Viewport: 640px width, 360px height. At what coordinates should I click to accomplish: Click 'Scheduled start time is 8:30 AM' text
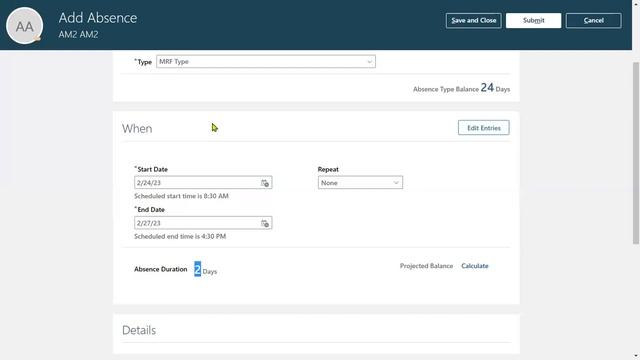coord(181,196)
